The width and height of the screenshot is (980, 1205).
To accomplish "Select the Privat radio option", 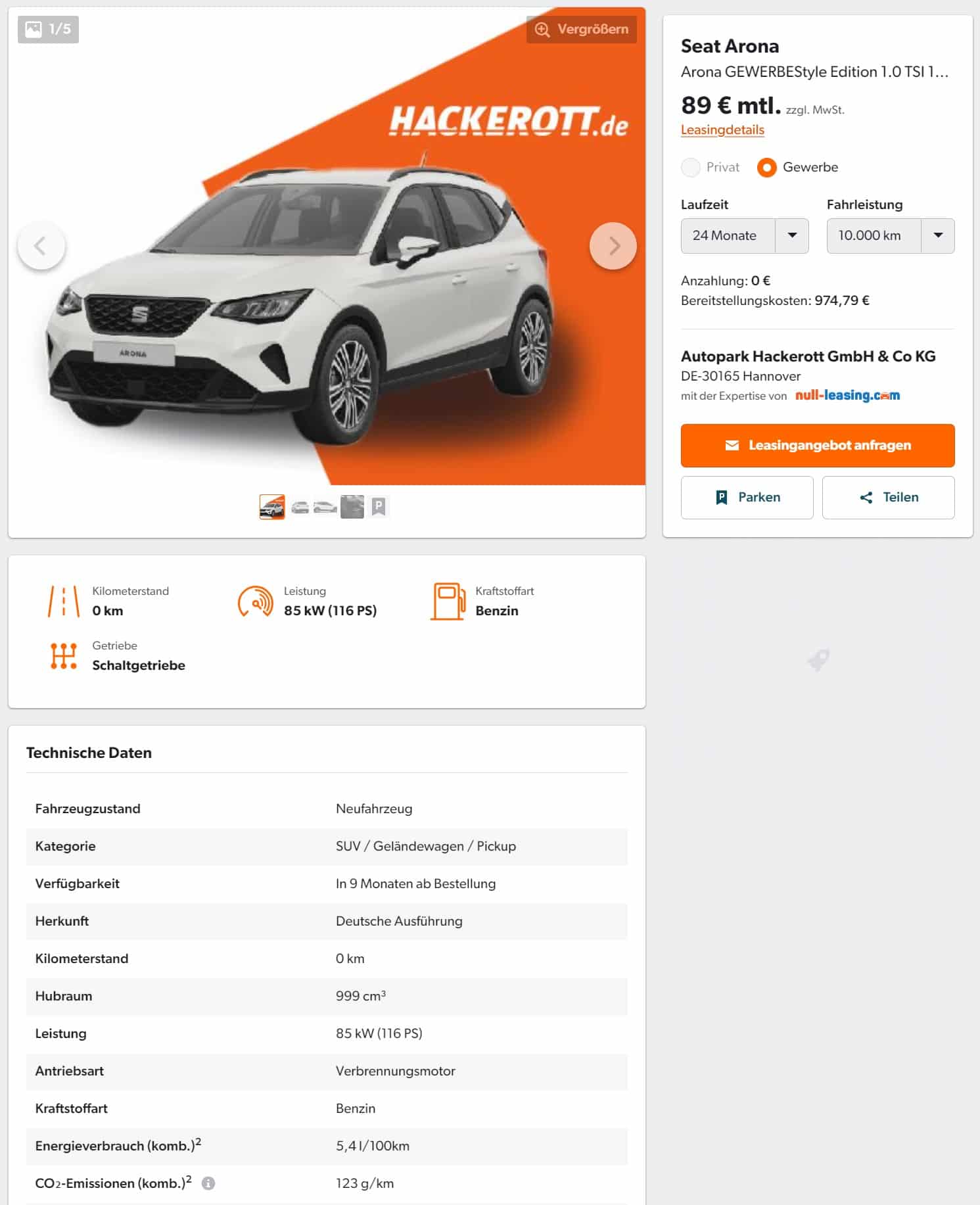I will pos(691,168).
